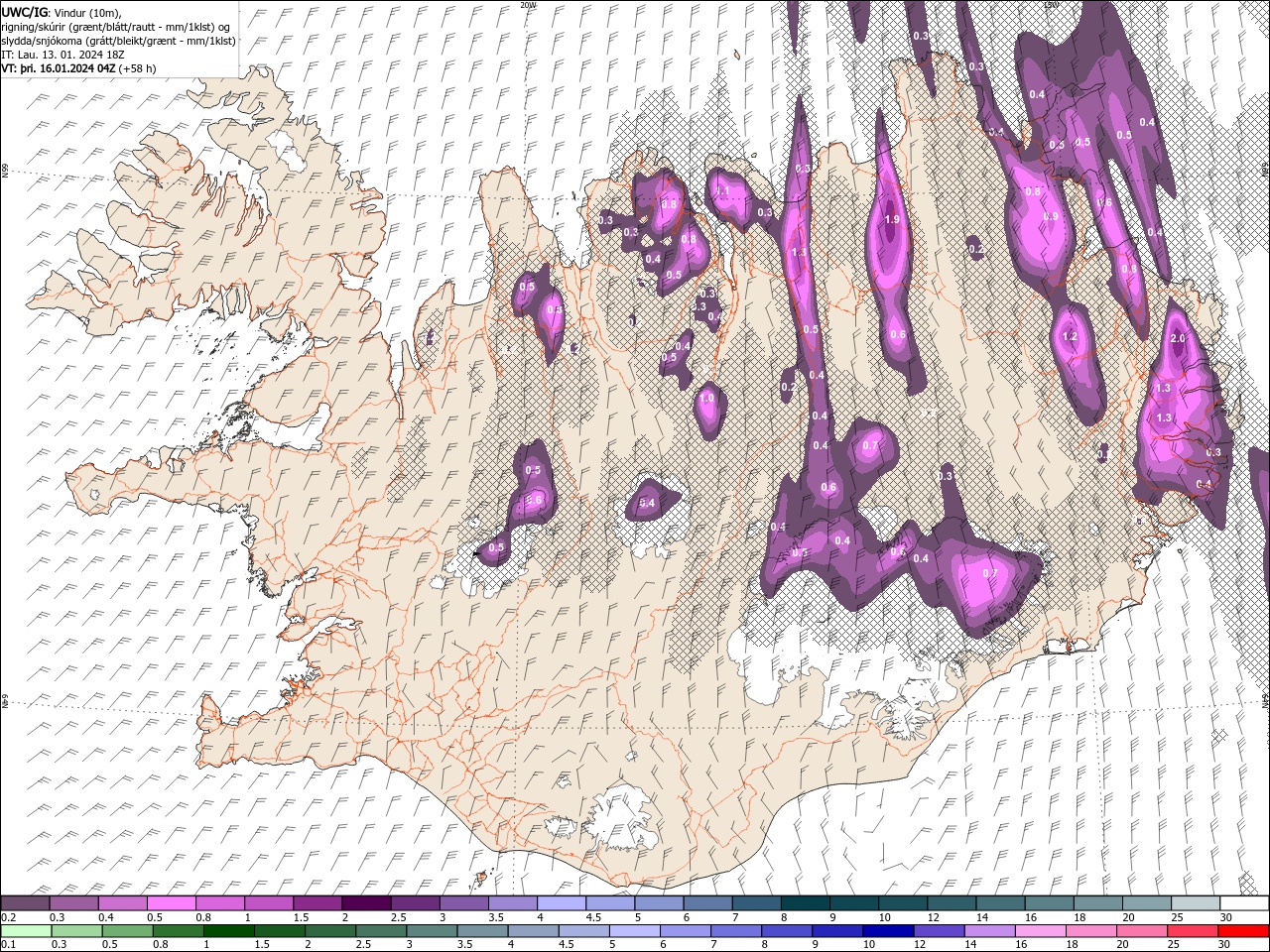Click lower legend swatch between 3.5 and 4
Screen dimensions: 1270x952
482,931
